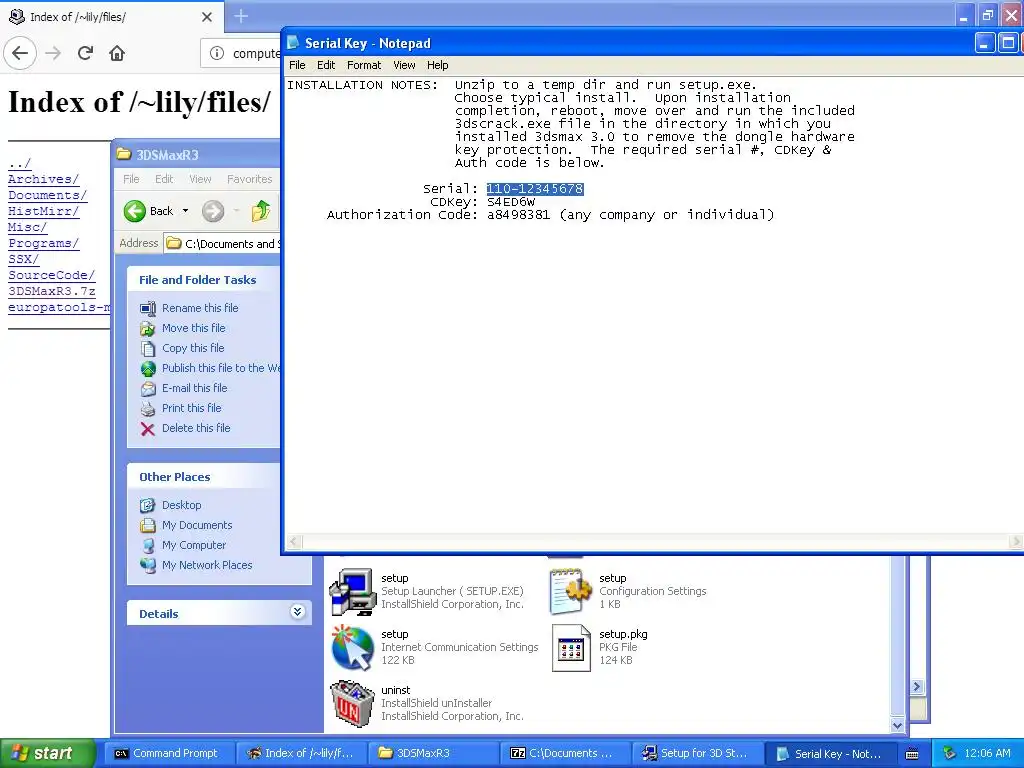Click Back button in 3DSMaxR3 window
Image resolution: width=1024 pixels, height=768 pixels.
[x=149, y=211]
